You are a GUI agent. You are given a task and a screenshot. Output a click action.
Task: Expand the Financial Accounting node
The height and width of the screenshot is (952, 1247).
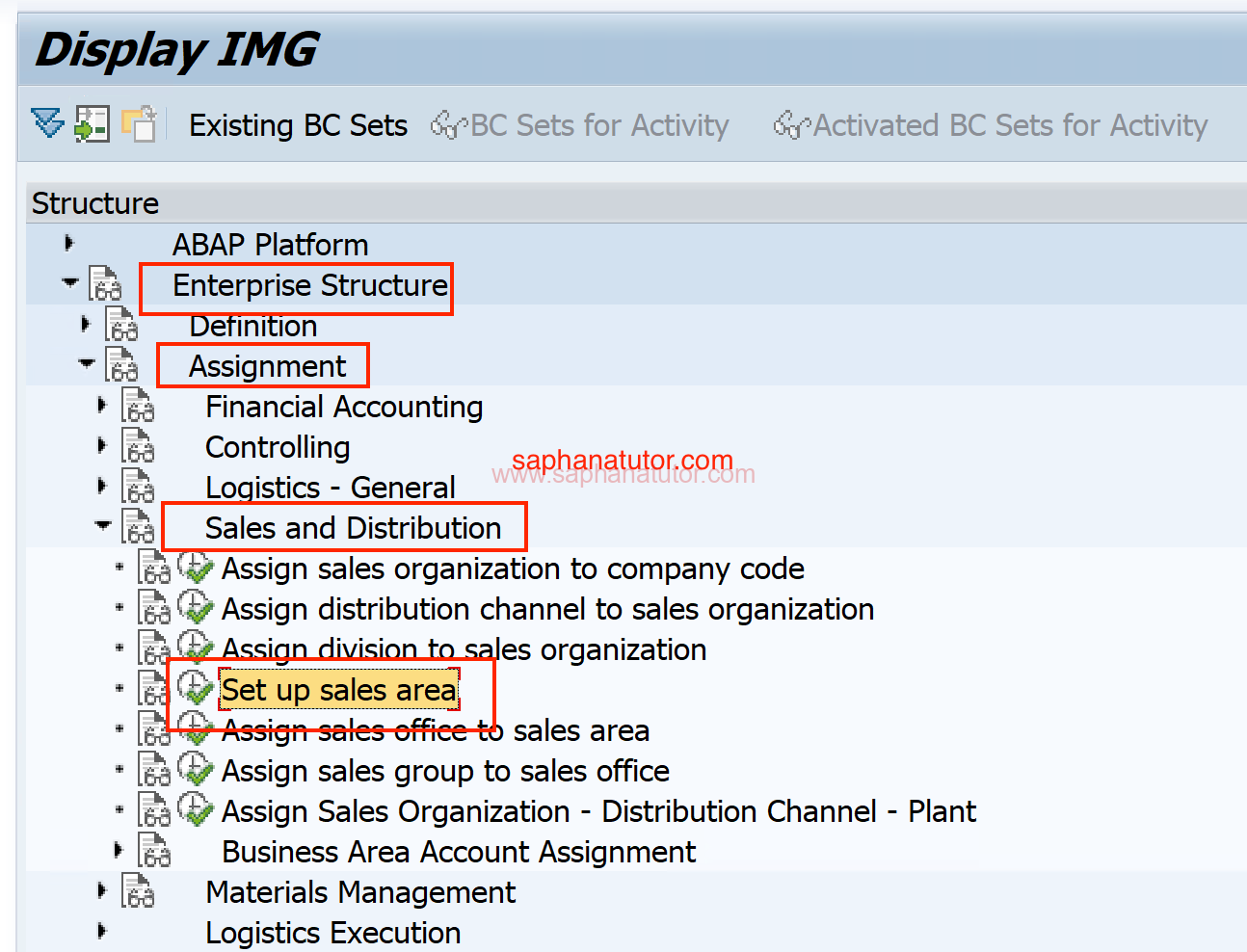[x=102, y=405]
